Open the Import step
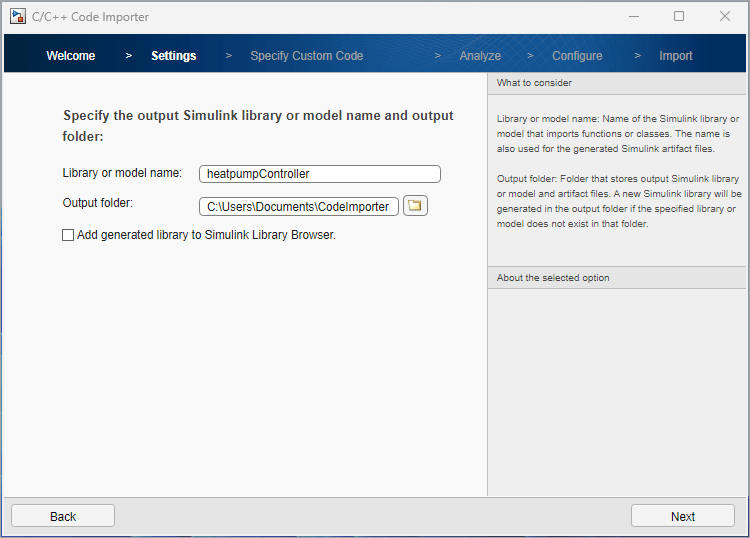Image resolution: width=750 pixels, height=538 pixels. tap(675, 55)
